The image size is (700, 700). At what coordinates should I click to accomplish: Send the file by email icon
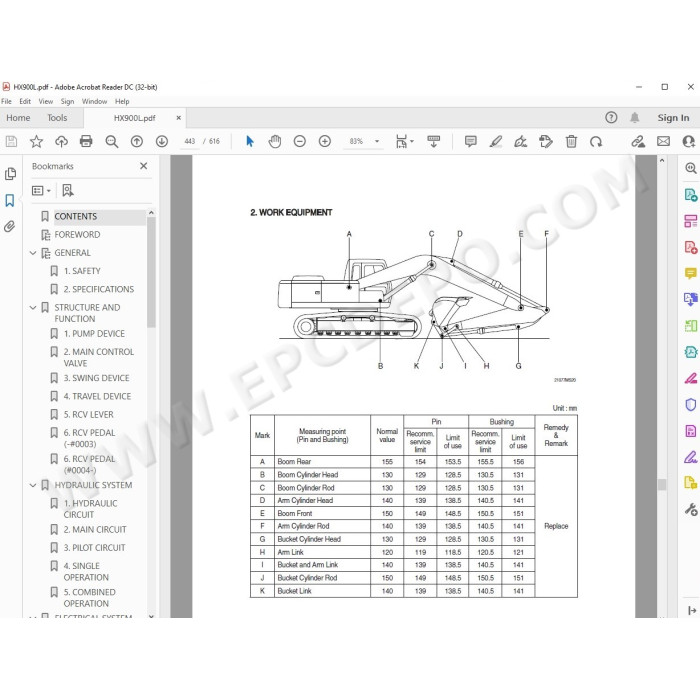click(x=663, y=142)
